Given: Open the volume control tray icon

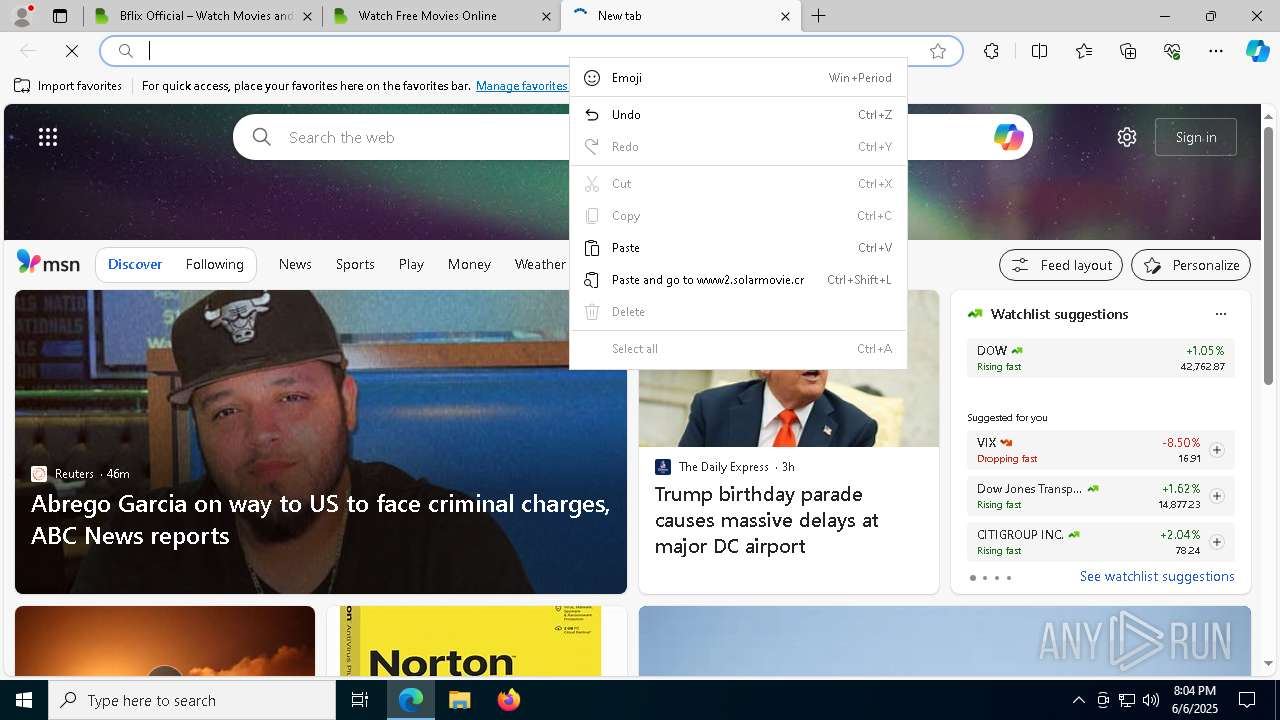Looking at the screenshot, I should (x=1150, y=700).
